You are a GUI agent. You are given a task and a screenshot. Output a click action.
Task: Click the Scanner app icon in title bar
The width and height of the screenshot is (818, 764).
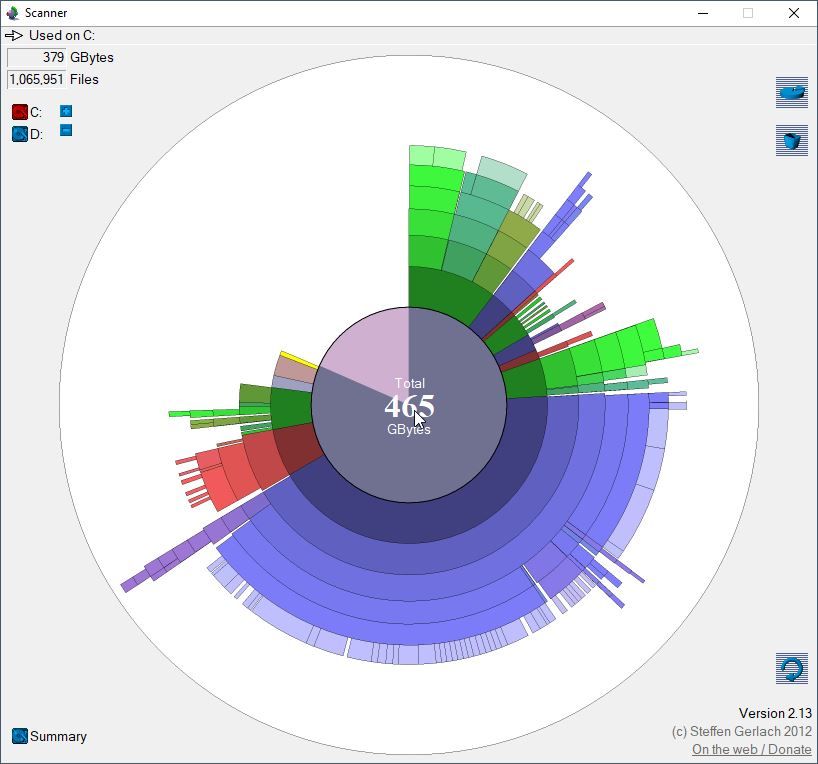tap(12, 13)
